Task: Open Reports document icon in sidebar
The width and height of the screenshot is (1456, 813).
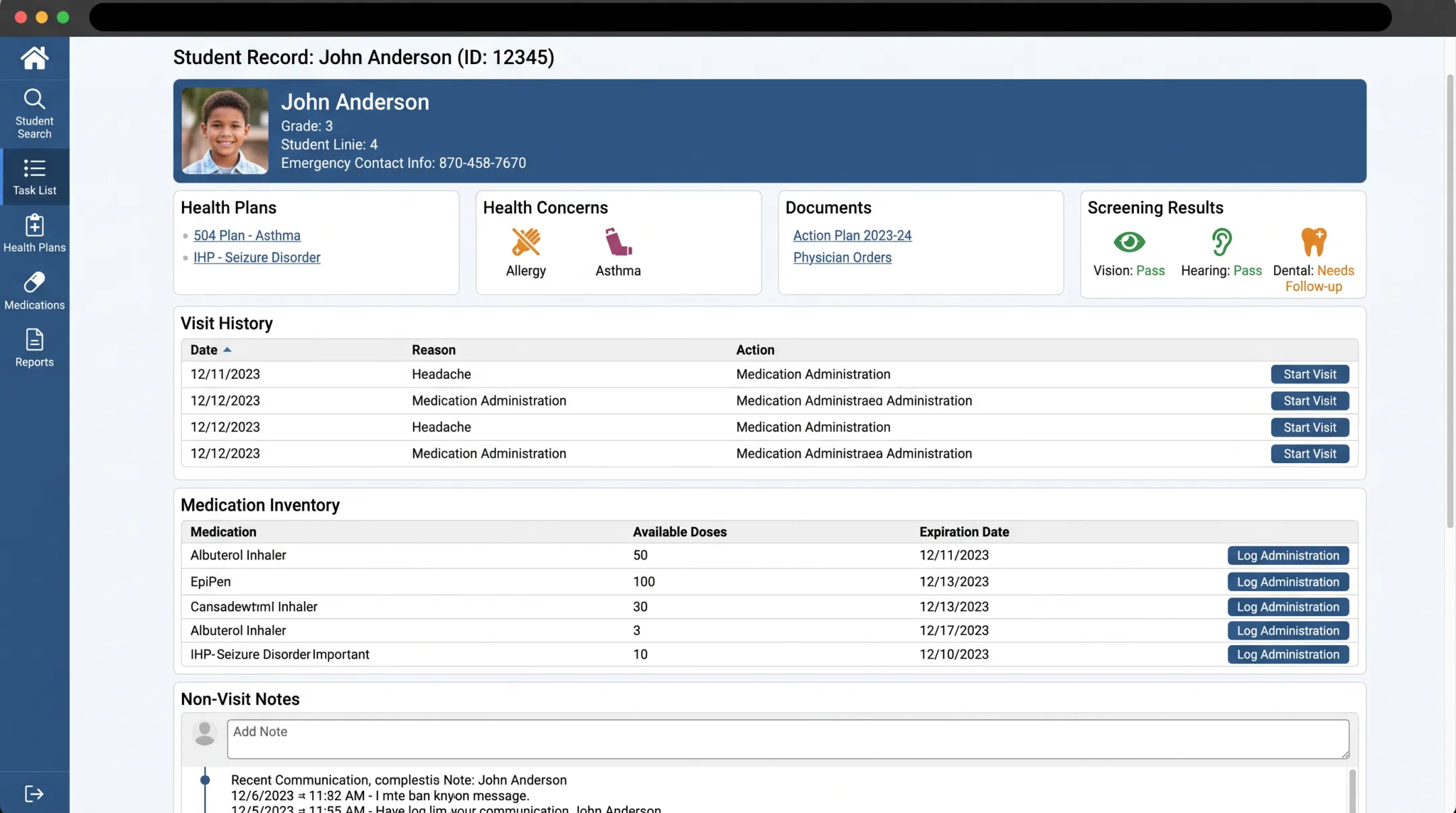Action: coord(34,340)
